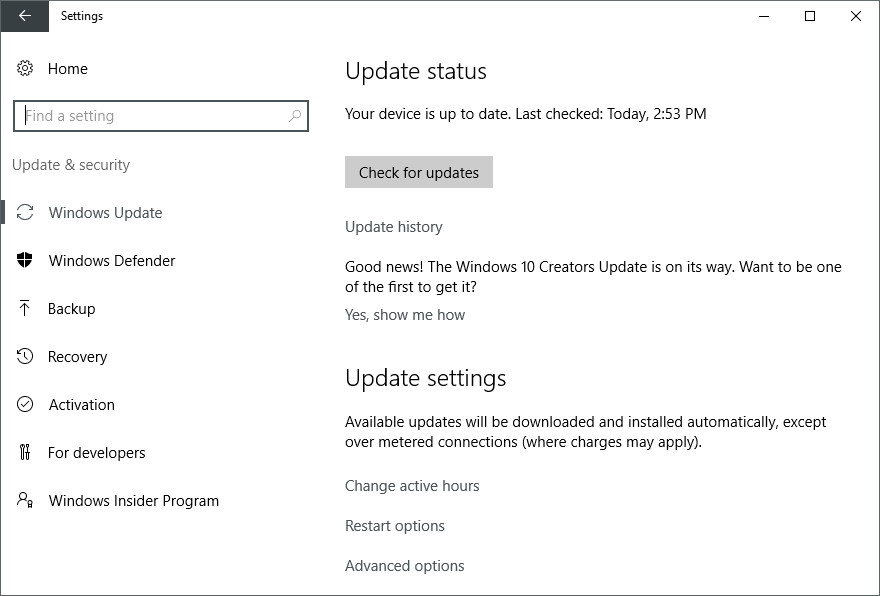The image size is (880, 596).
Task: Click the For developers tools icon
Action: pyautogui.click(x=25, y=452)
